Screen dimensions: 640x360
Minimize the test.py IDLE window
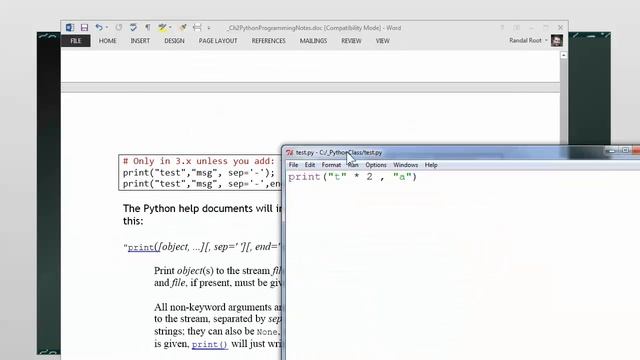pyautogui.click(x=611, y=151)
